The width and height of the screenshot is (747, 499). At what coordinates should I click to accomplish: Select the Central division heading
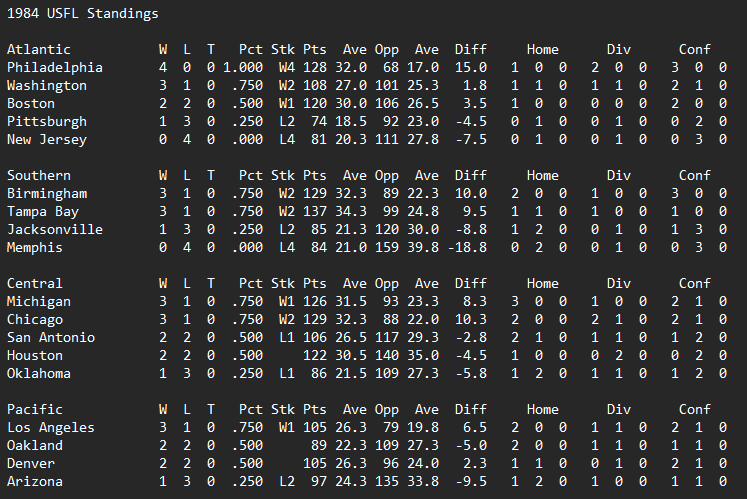pyautogui.click(x=35, y=283)
